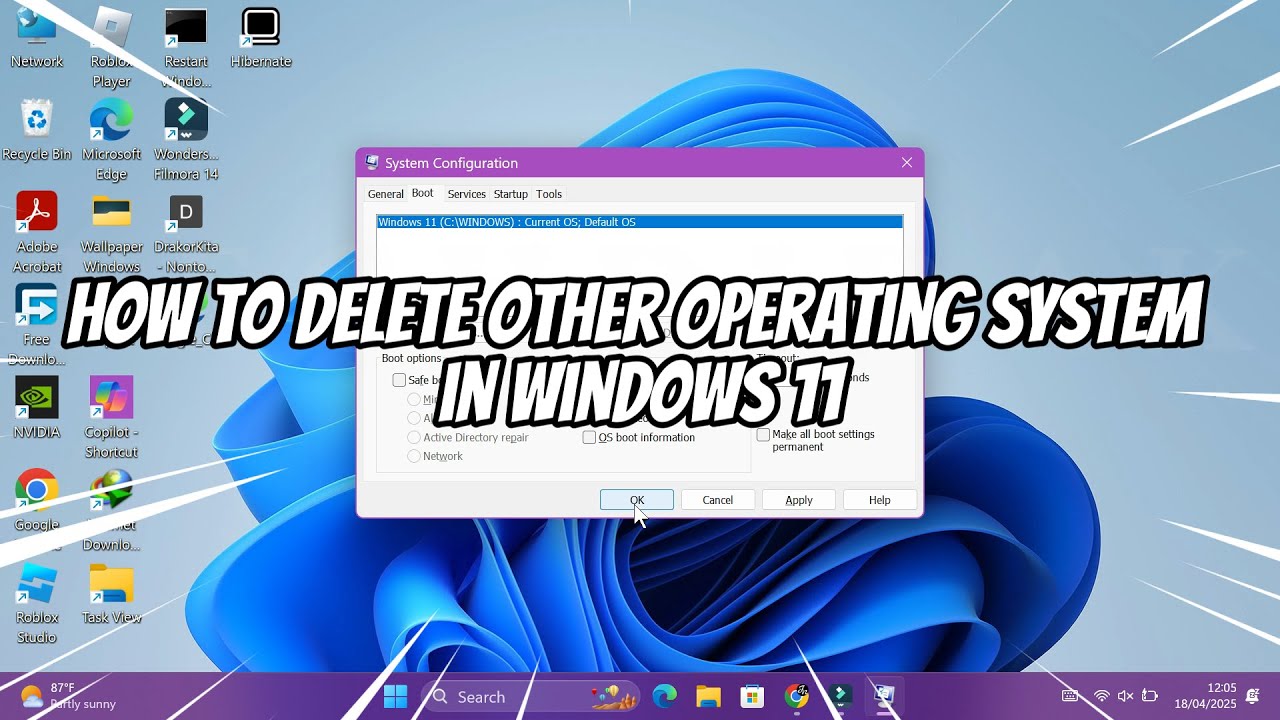Open the Restart Windows desktop shortcut
This screenshot has height=720, width=1280.
point(186,47)
